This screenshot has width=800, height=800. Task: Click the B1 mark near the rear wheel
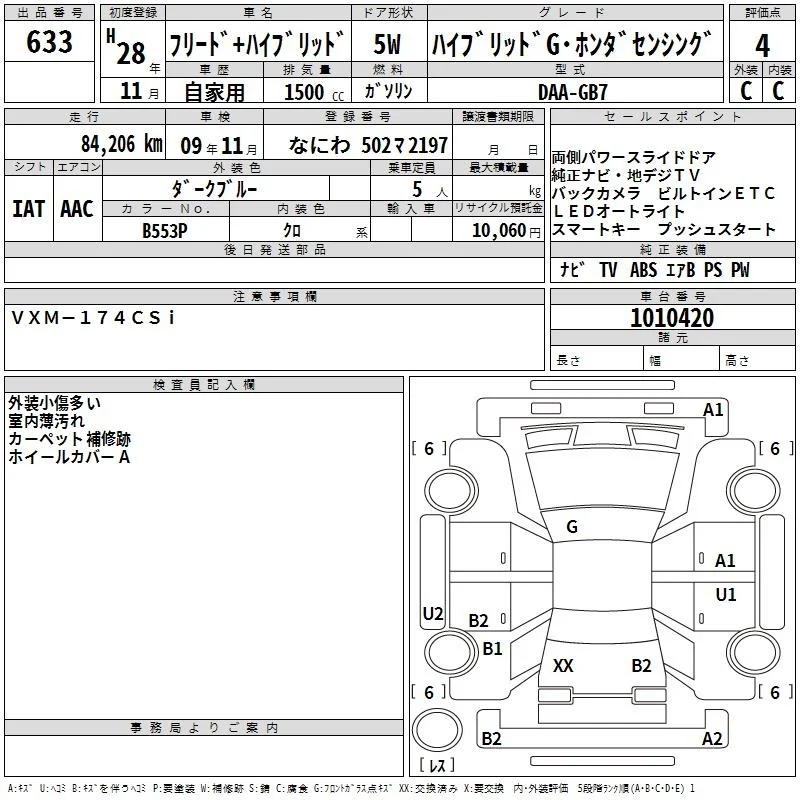[492, 648]
